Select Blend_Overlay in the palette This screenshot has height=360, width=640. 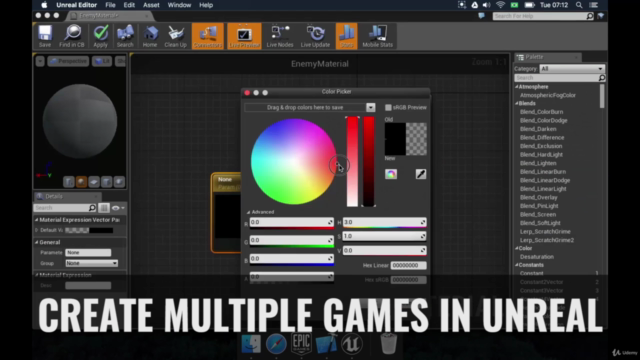point(539,198)
